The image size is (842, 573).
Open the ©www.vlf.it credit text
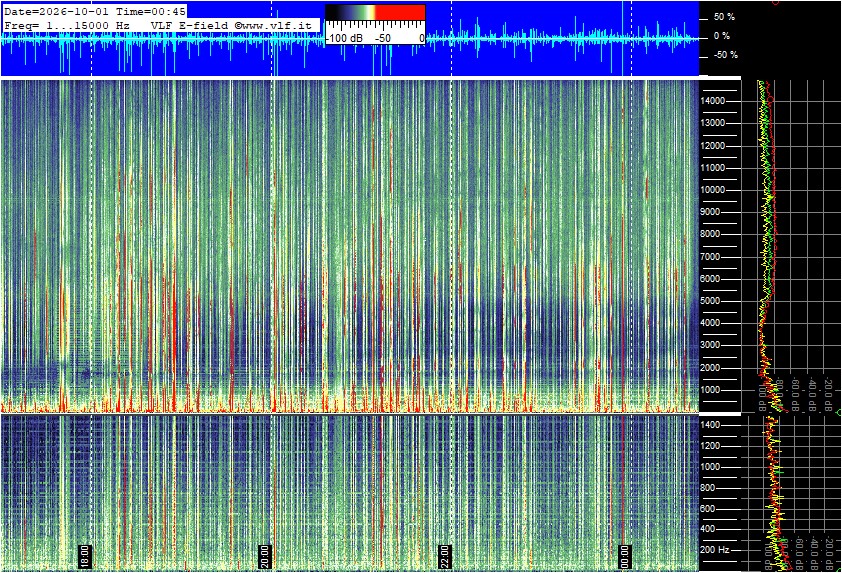pos(273,25)
